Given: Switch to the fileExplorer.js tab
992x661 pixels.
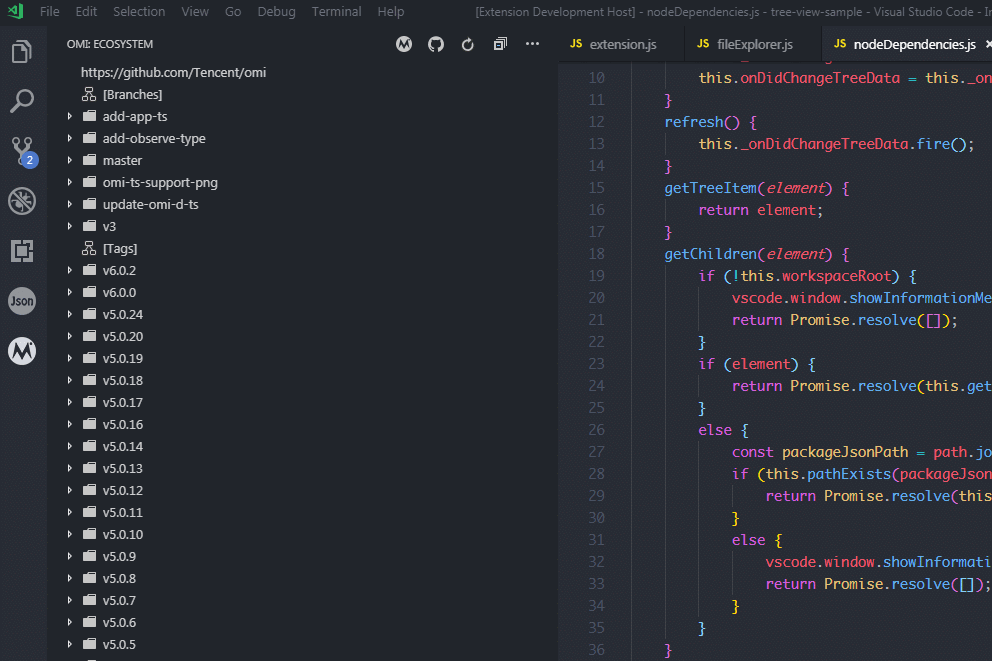Looking at the screenshot, I should (x=752, y=44).
